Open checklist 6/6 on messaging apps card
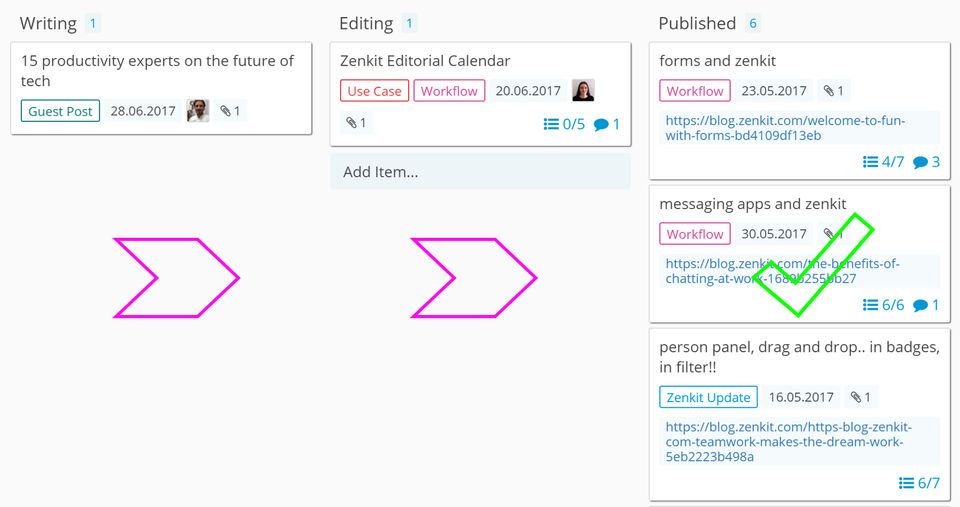Viewport: 960px width, 507px height. pyautogui.click(x=883, y=305)
